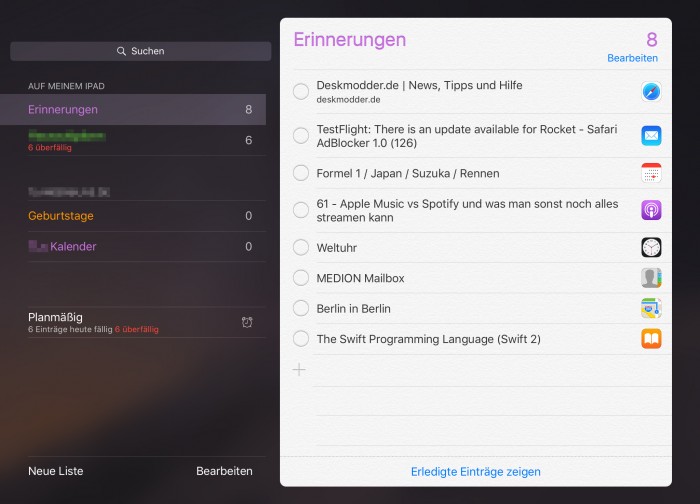Tap the Safari icon on Deskmodder.de reminder

click(651, 92)
